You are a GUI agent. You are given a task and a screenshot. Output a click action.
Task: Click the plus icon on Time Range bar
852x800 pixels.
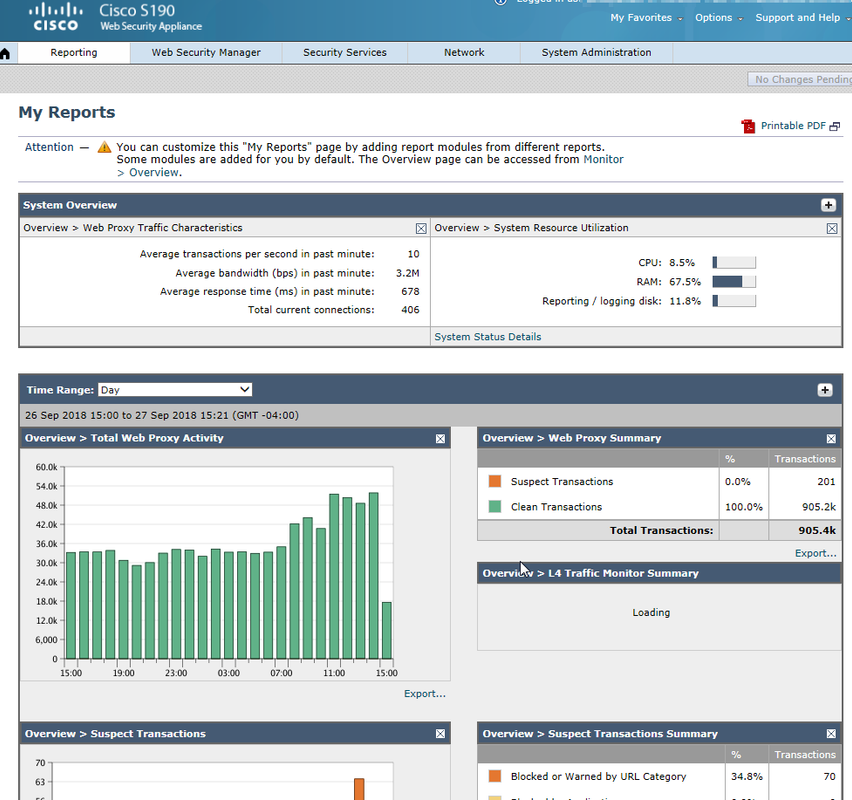pos(825,390)
